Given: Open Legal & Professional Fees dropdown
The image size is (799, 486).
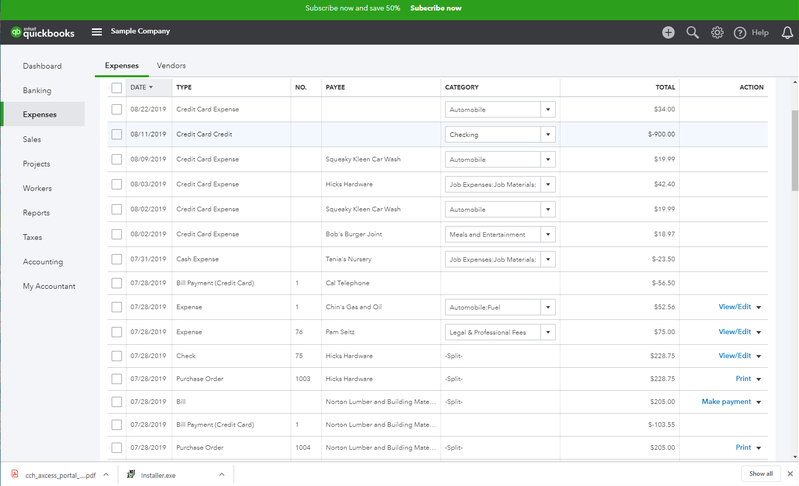Looking at the screenshot, I should [x=548, y=332].
